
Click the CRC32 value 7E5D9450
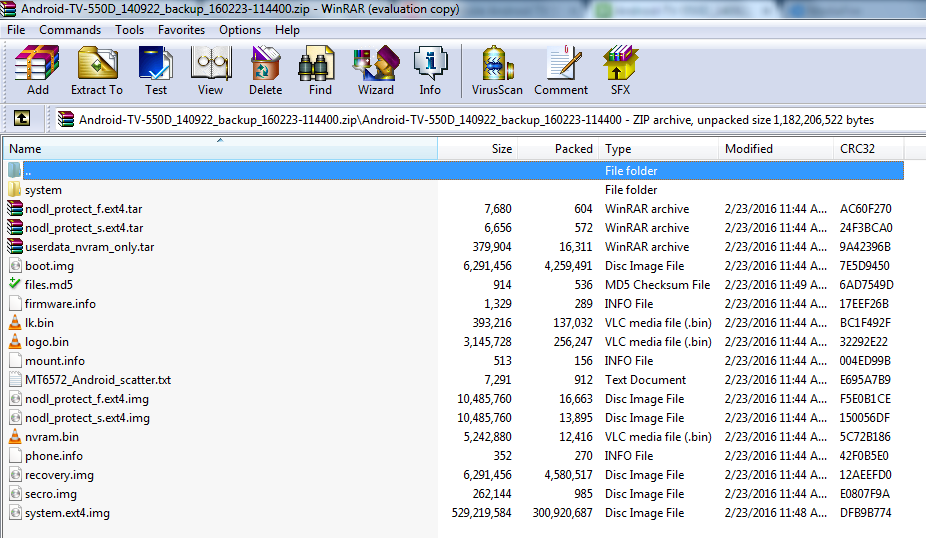pyautogui.click(x=865, y=266)
